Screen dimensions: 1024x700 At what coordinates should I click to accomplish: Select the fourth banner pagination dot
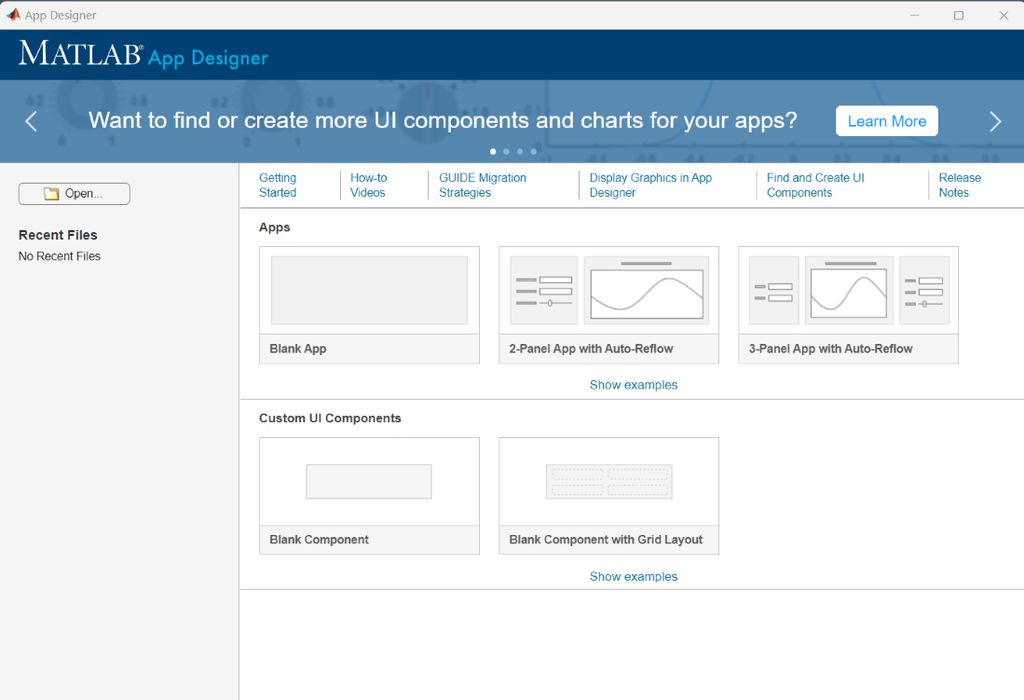point(534,151)
